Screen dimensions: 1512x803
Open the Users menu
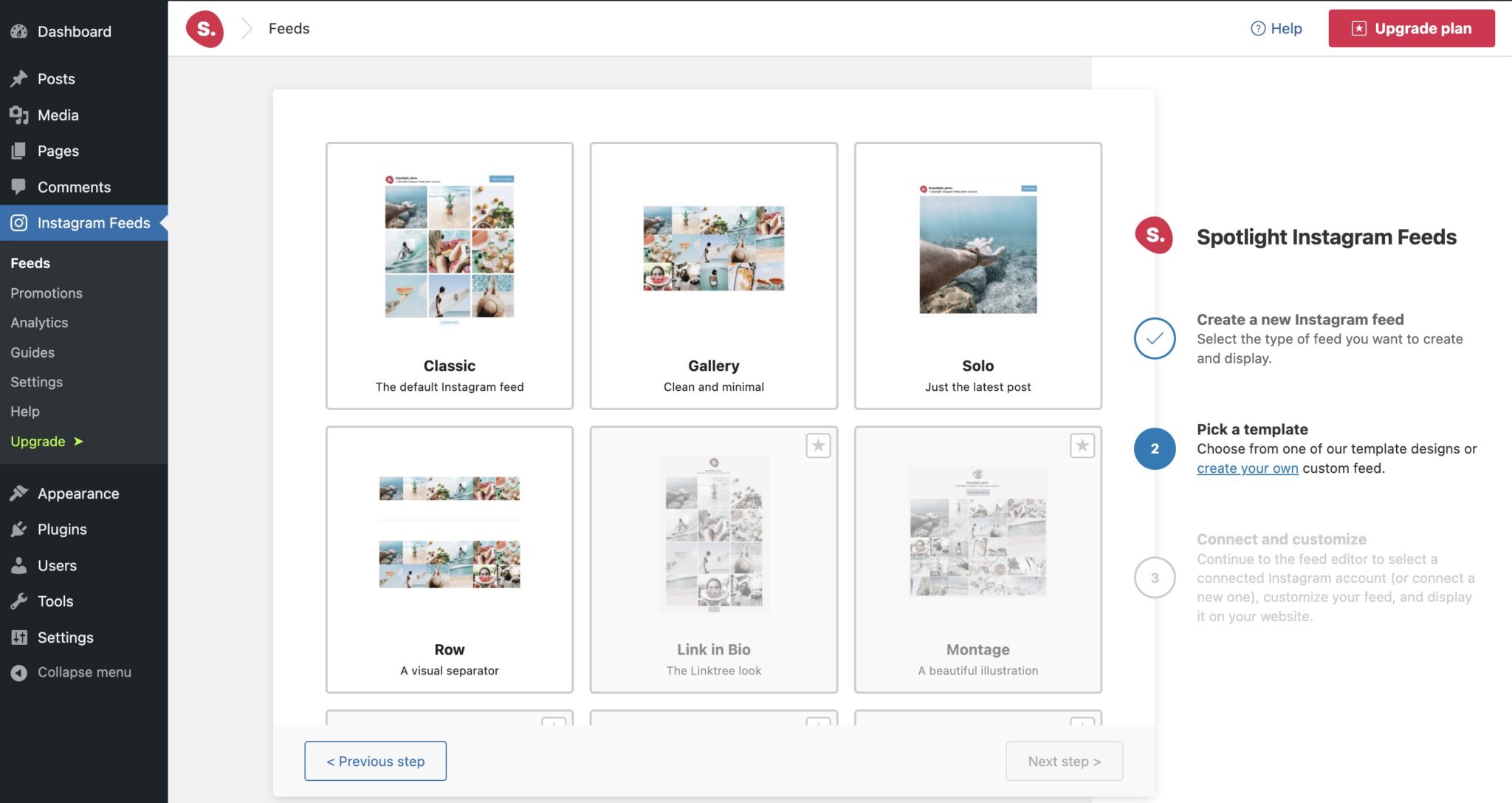[83, 565]
